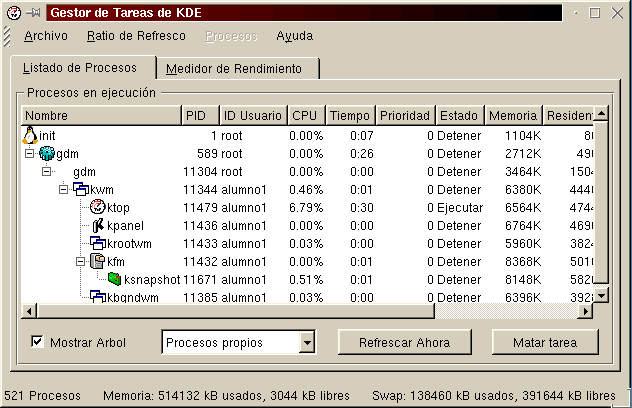632x408 pixels.
Task: Click the Ejecutar state of ktop
Action: click(460, 208)
